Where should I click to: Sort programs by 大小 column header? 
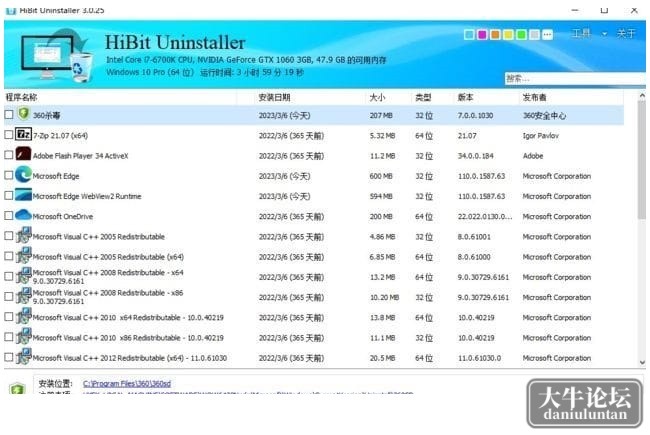click(377, 97)
